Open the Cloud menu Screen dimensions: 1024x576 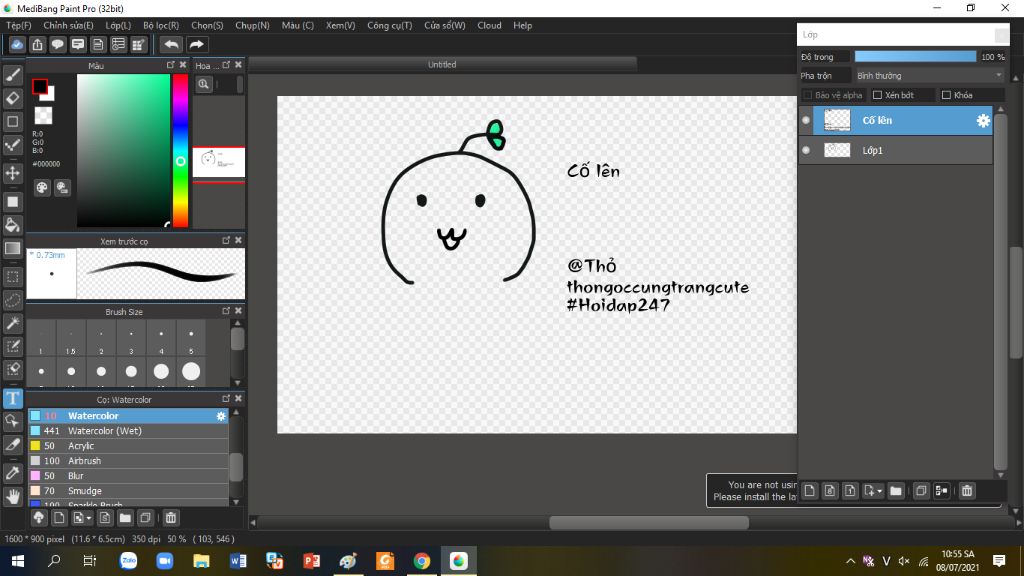[x=489, y=25]
